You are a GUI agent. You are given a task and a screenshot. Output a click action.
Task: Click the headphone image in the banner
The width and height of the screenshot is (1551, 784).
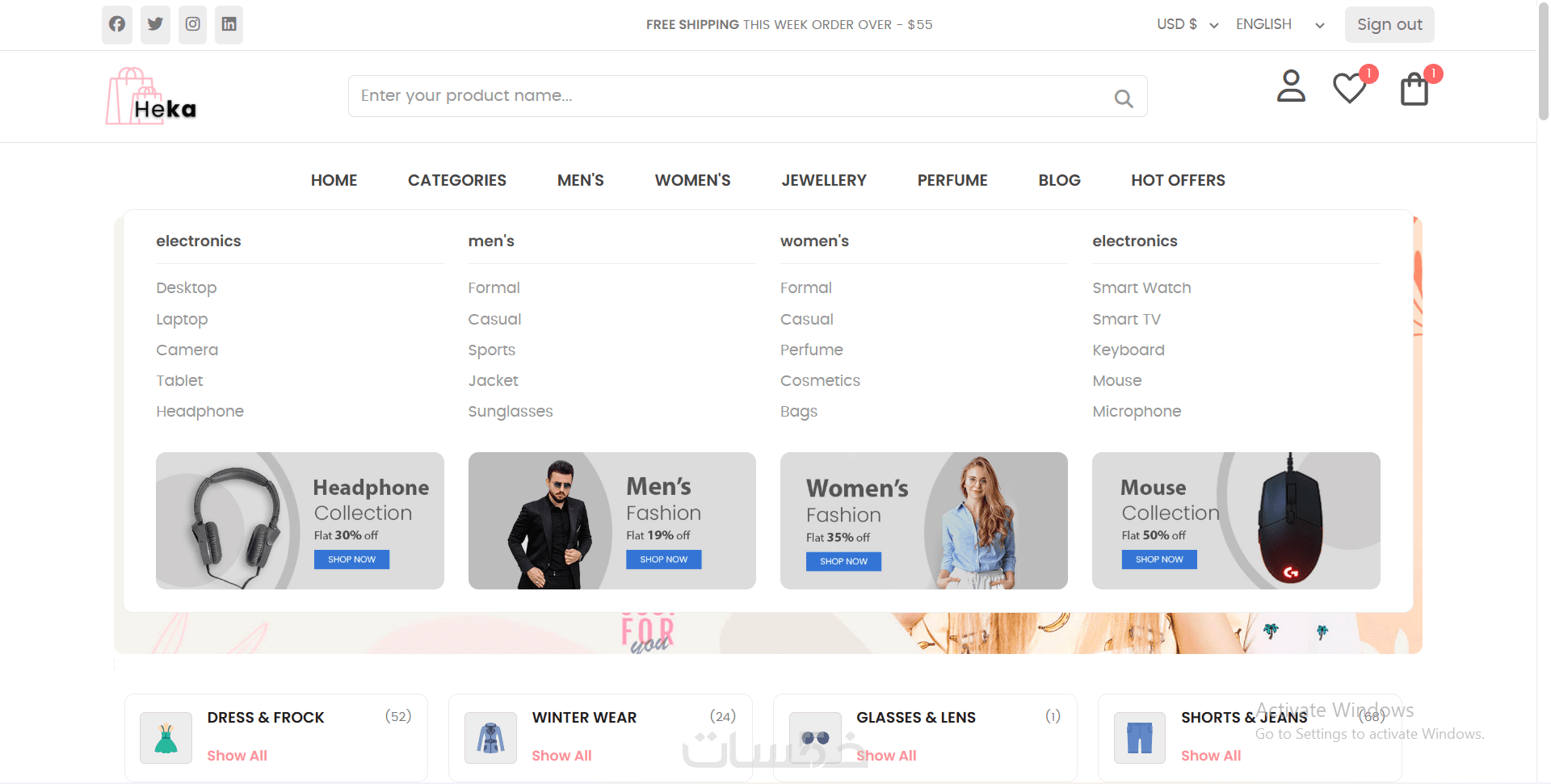pos(235,526)
